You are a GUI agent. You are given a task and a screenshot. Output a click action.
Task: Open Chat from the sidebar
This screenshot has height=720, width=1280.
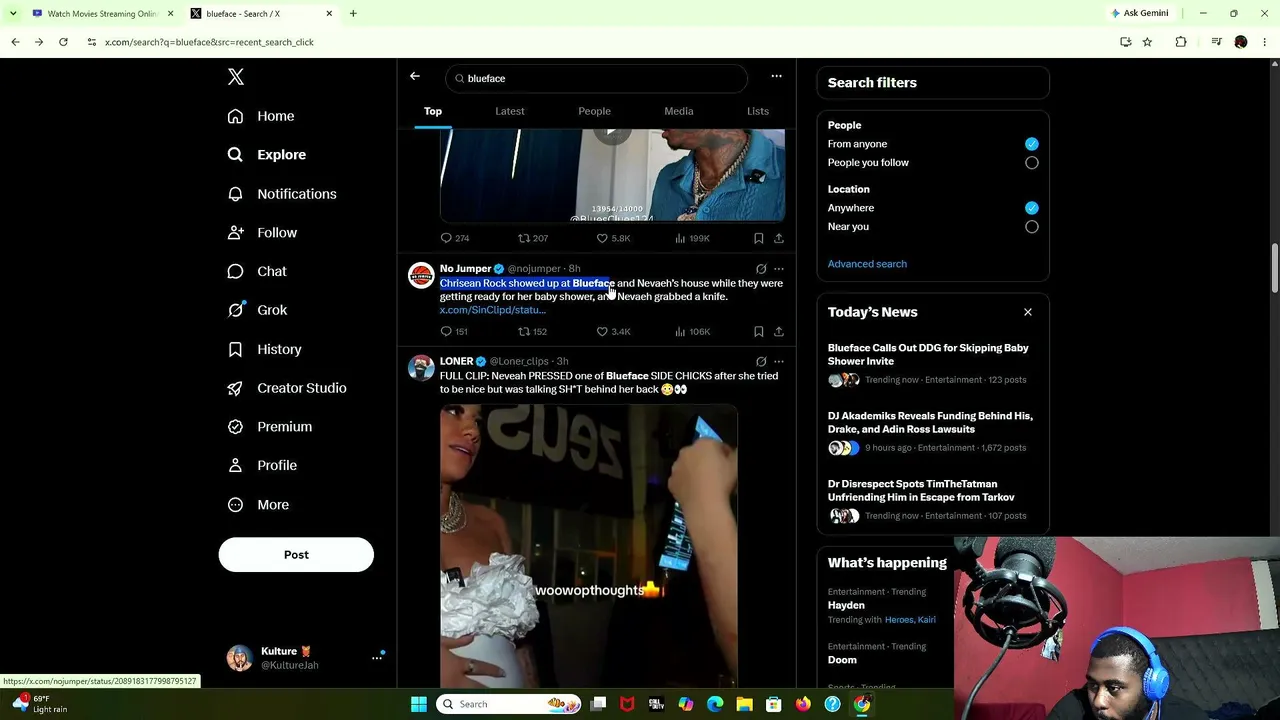click(257, 271)
